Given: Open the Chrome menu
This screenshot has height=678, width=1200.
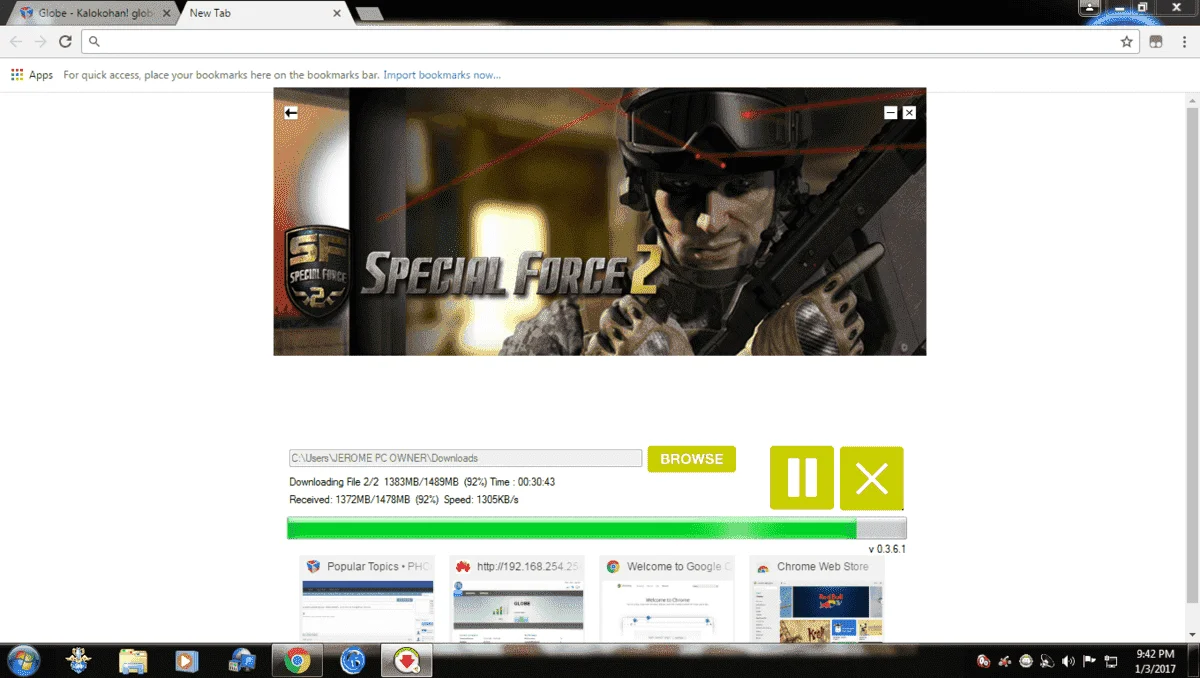Looking at the screenshot, I should (x=1183, y=42).
